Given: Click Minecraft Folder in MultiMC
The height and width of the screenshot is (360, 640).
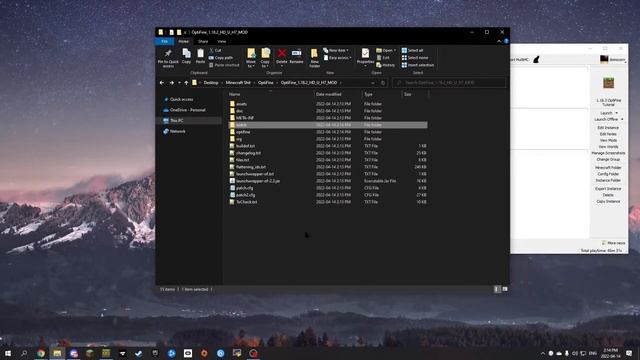Looking at the screenshot, I should [x=608, y=168].
